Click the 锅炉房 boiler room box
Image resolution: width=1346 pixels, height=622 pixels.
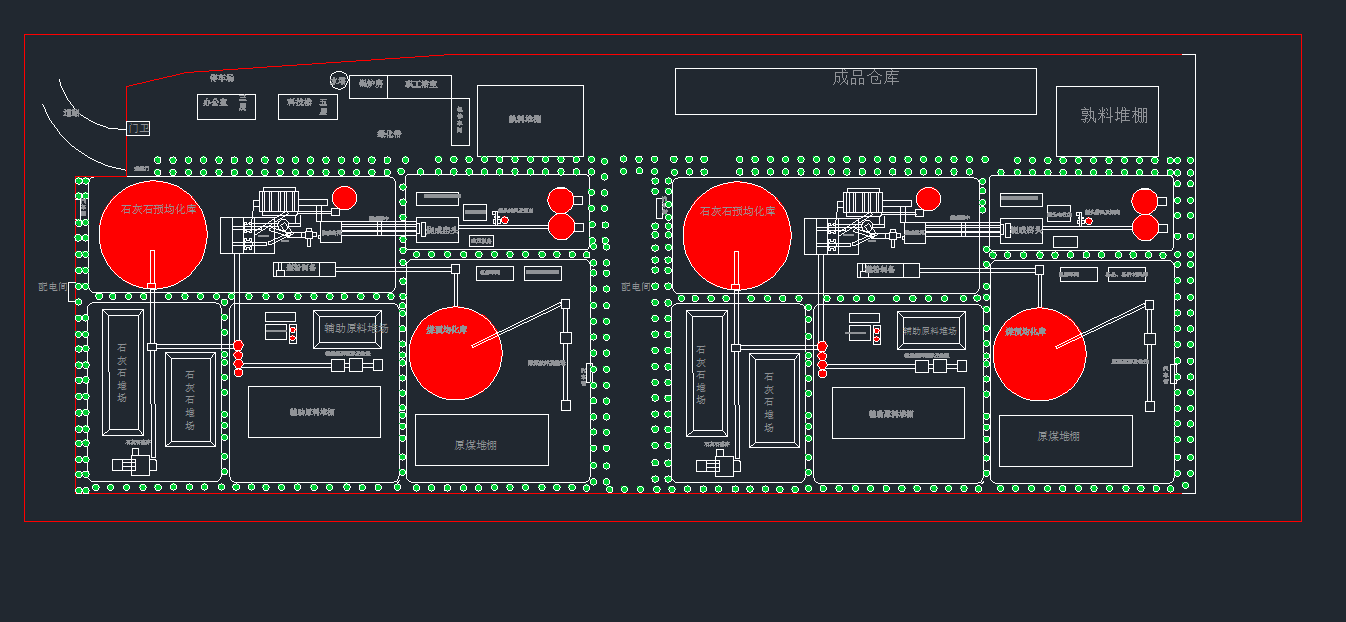pyautogui.click(x=369, y=86)
